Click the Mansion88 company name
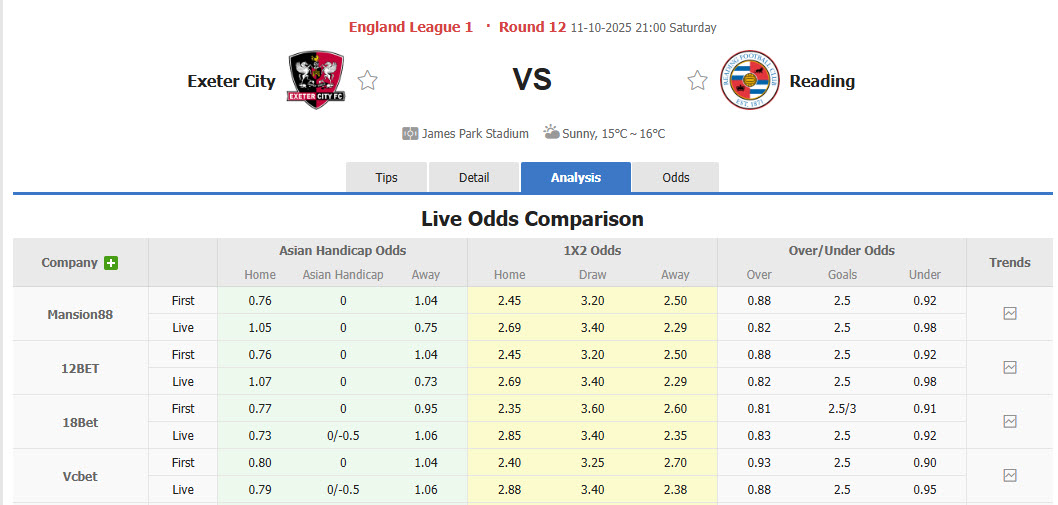1058x505 pixels. tap(80, 314)
